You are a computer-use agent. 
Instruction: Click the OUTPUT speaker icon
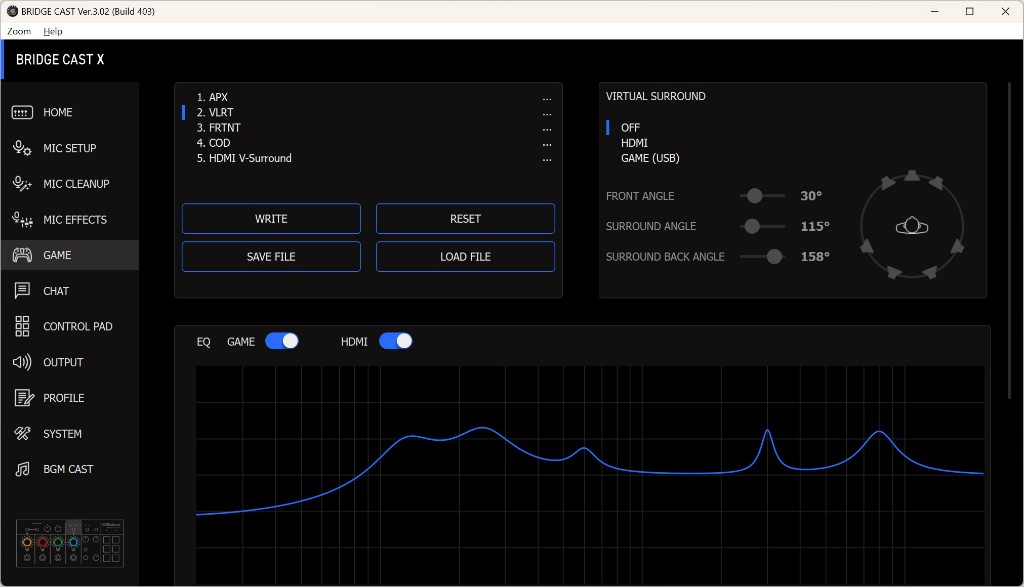click(x=22, y=362)
